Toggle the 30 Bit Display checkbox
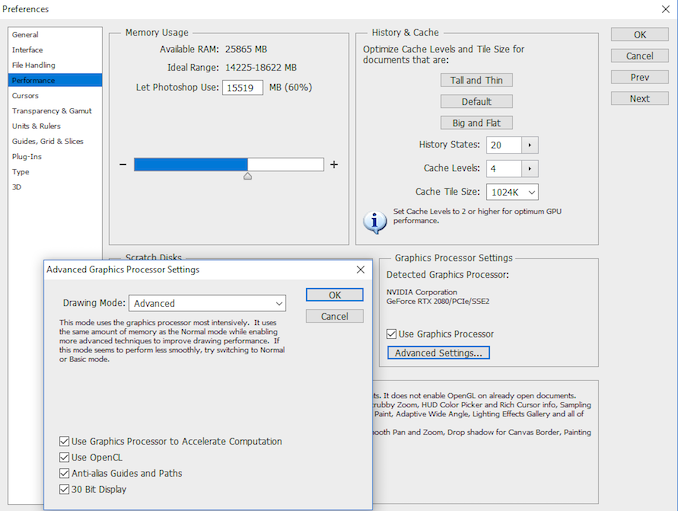Image resolution: width=678 pixels, height=511 pixels. click(65, 489)
